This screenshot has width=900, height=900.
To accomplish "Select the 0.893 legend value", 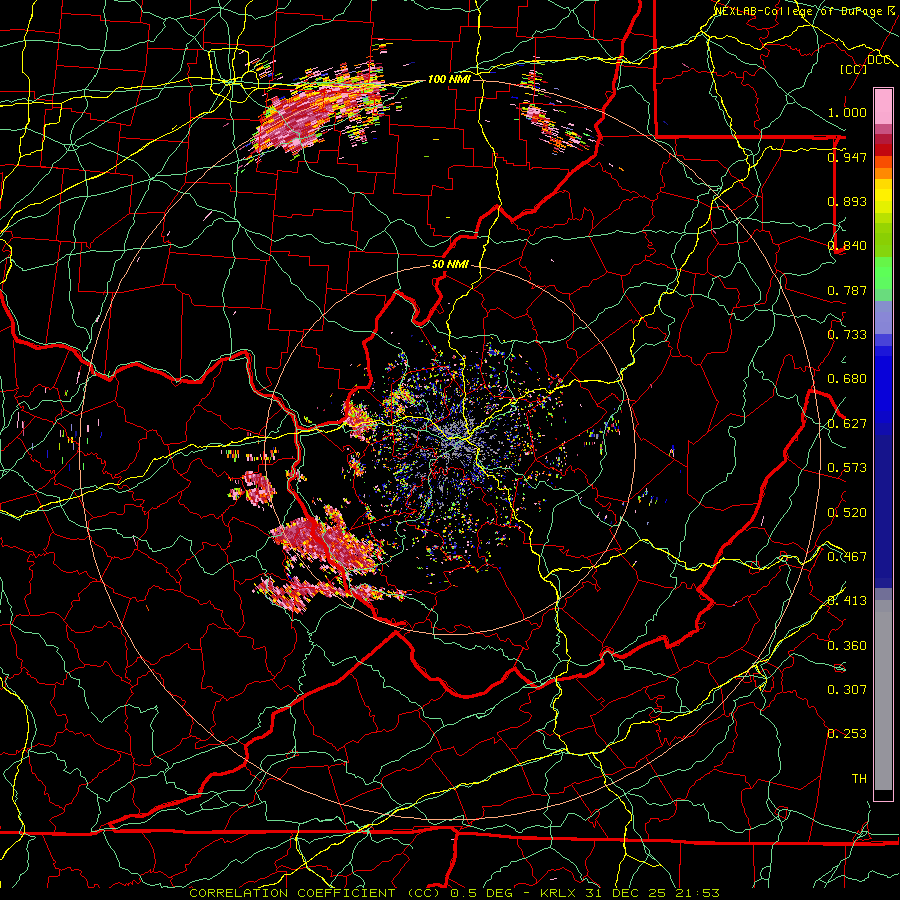I will (x=847, y=201).
